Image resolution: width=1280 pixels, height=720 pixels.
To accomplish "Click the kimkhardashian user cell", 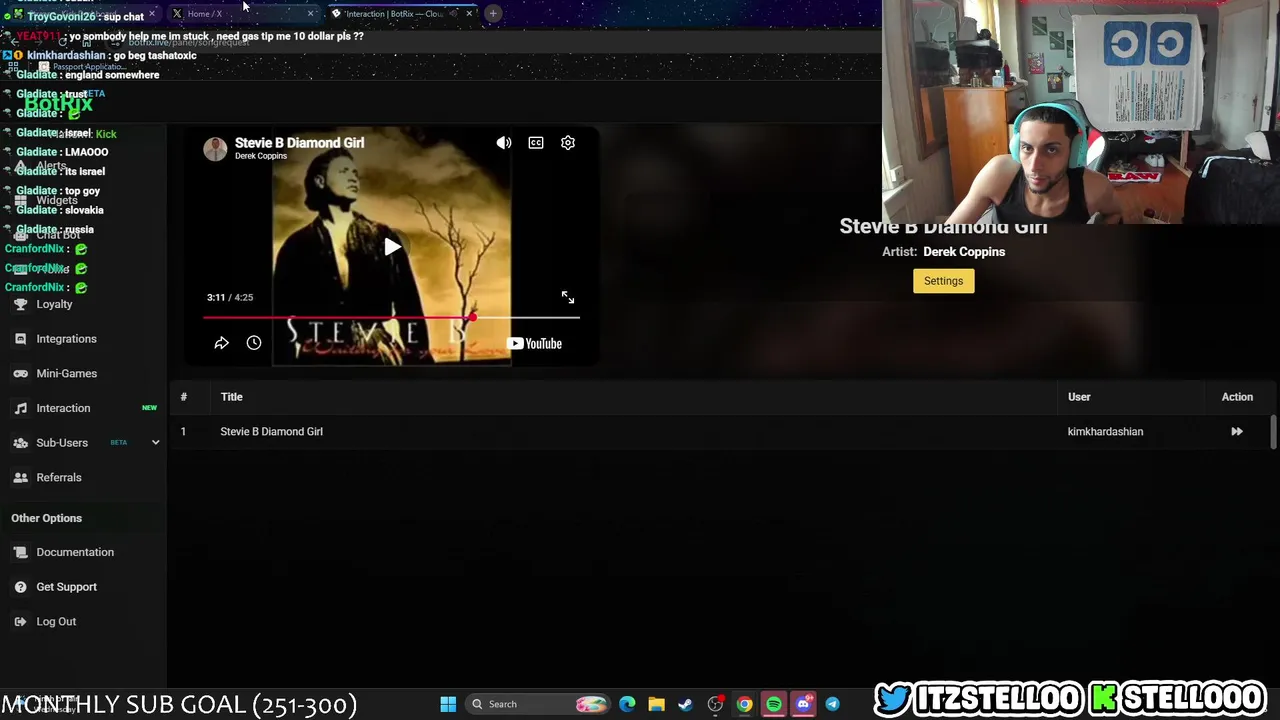I will pos(1105,432).
